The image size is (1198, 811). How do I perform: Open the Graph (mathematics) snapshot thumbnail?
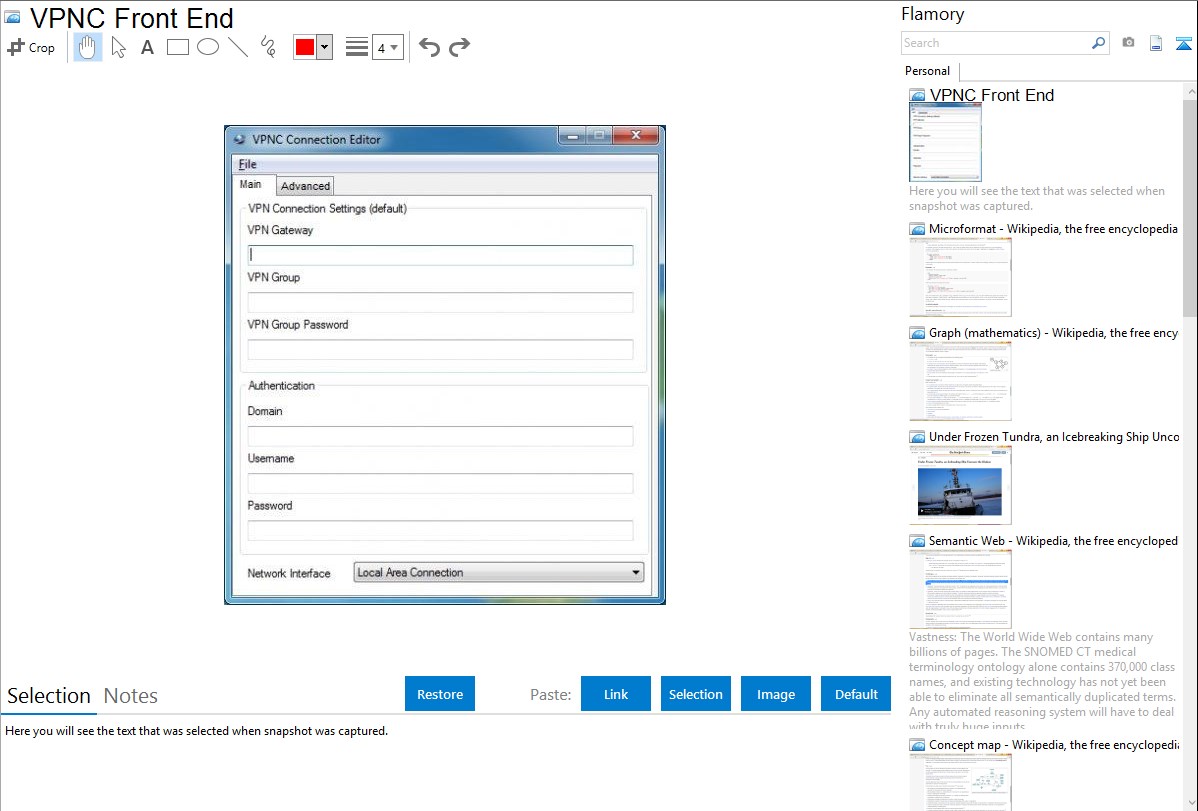point(960,381)
